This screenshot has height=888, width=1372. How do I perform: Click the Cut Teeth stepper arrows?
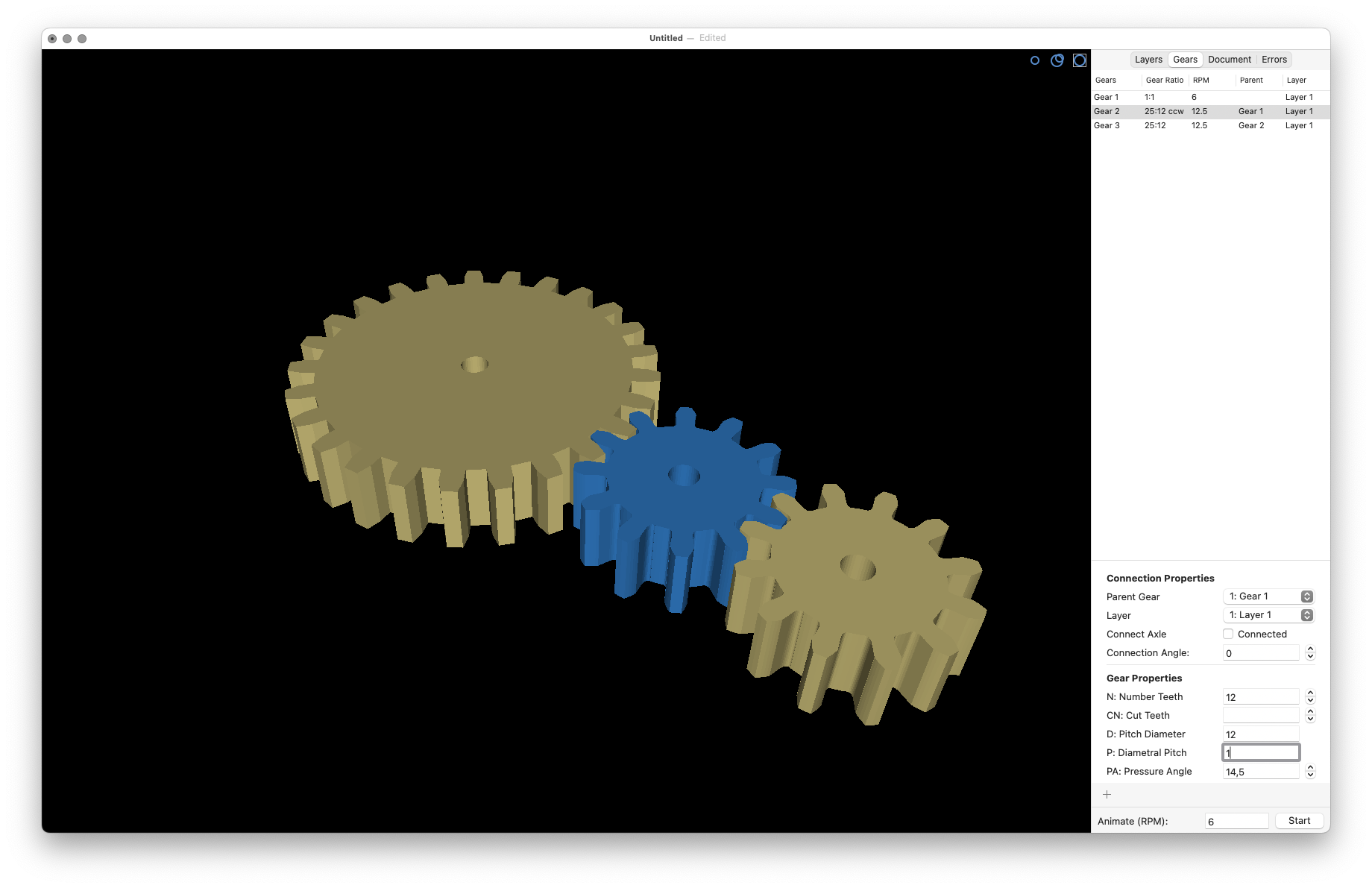1310,716
